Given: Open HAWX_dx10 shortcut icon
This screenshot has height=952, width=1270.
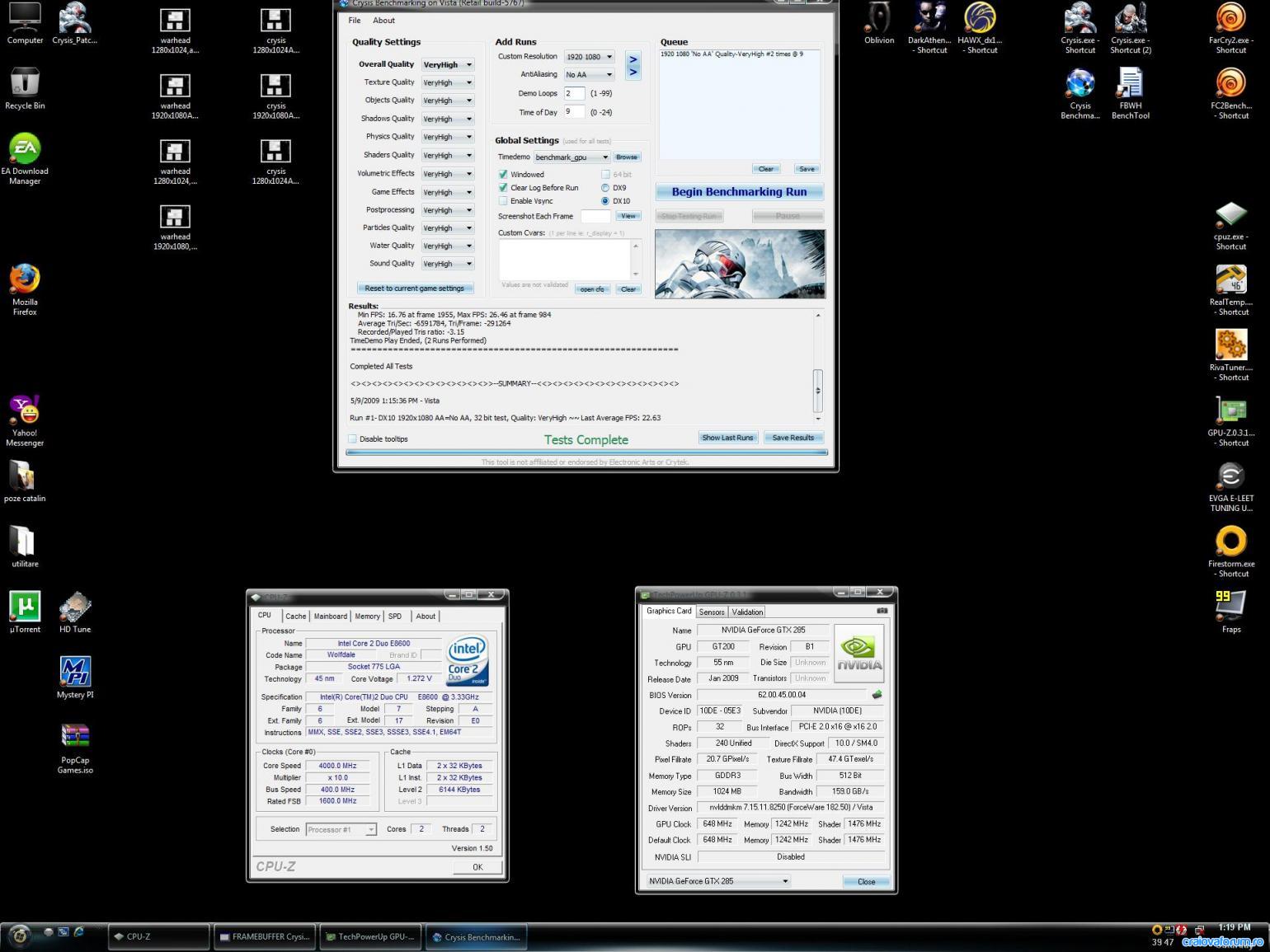Looking at the screenshot, I should (980, 28).
